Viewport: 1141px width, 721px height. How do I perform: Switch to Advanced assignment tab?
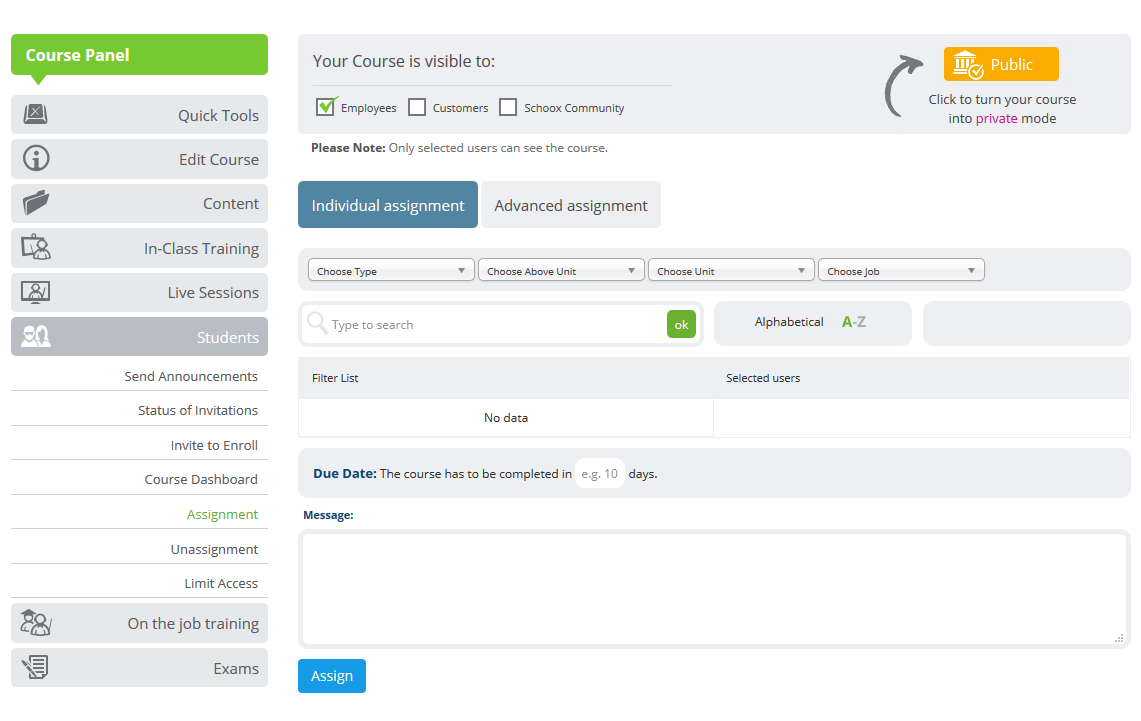570,205
